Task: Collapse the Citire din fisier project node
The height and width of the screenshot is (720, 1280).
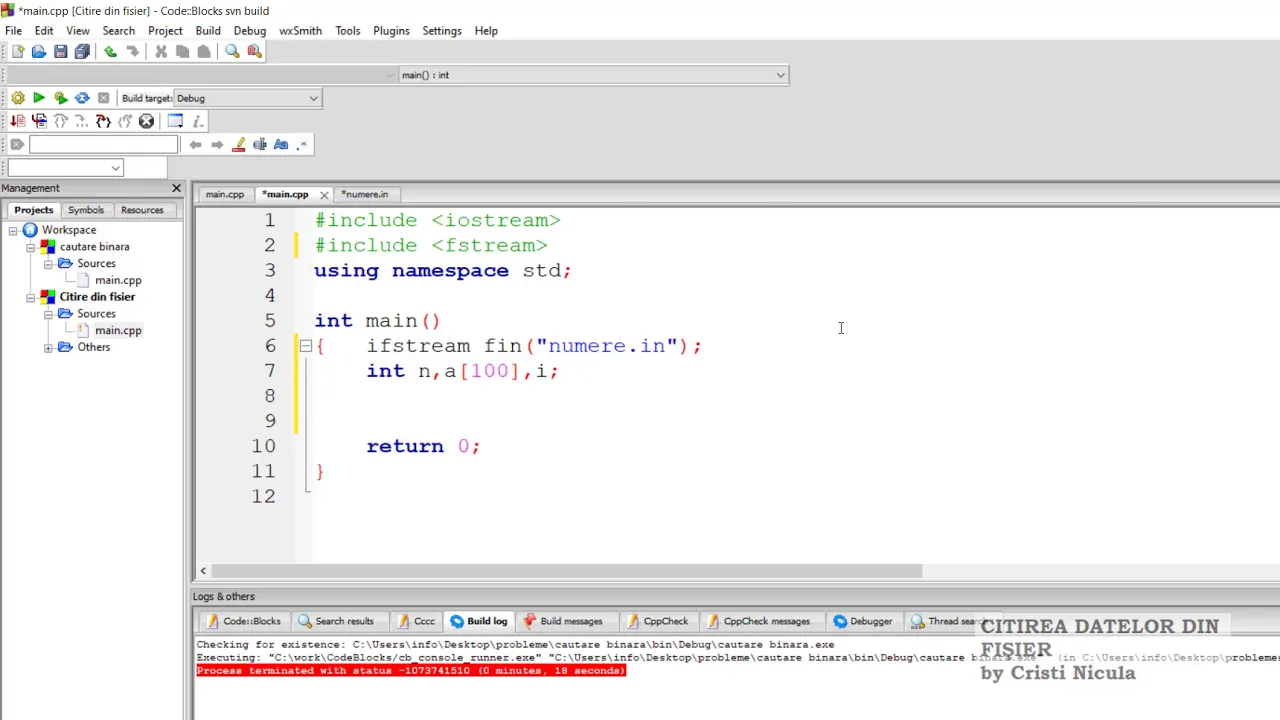Action: point(31,297)
